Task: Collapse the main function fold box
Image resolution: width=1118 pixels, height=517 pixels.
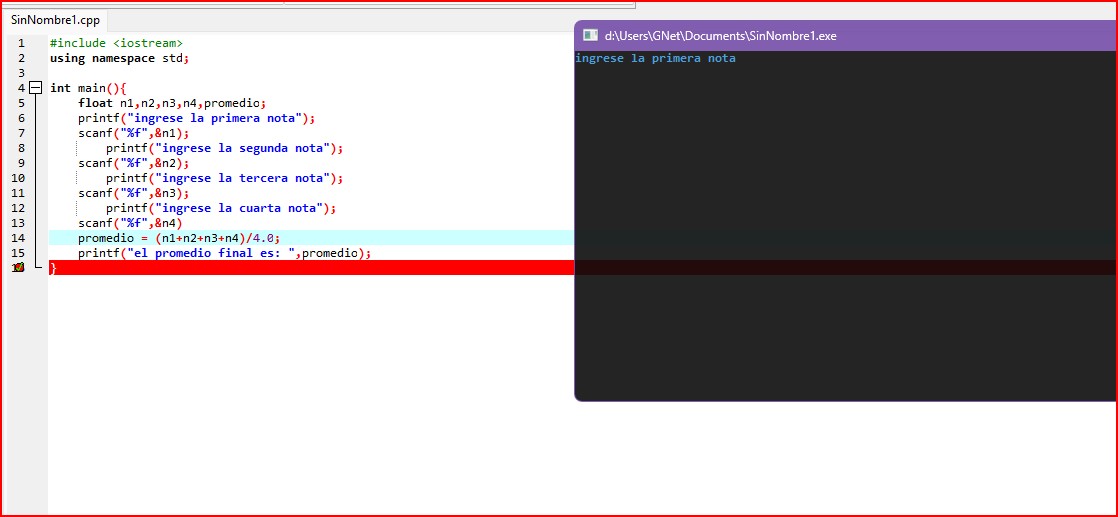Action: coord(36,88)
